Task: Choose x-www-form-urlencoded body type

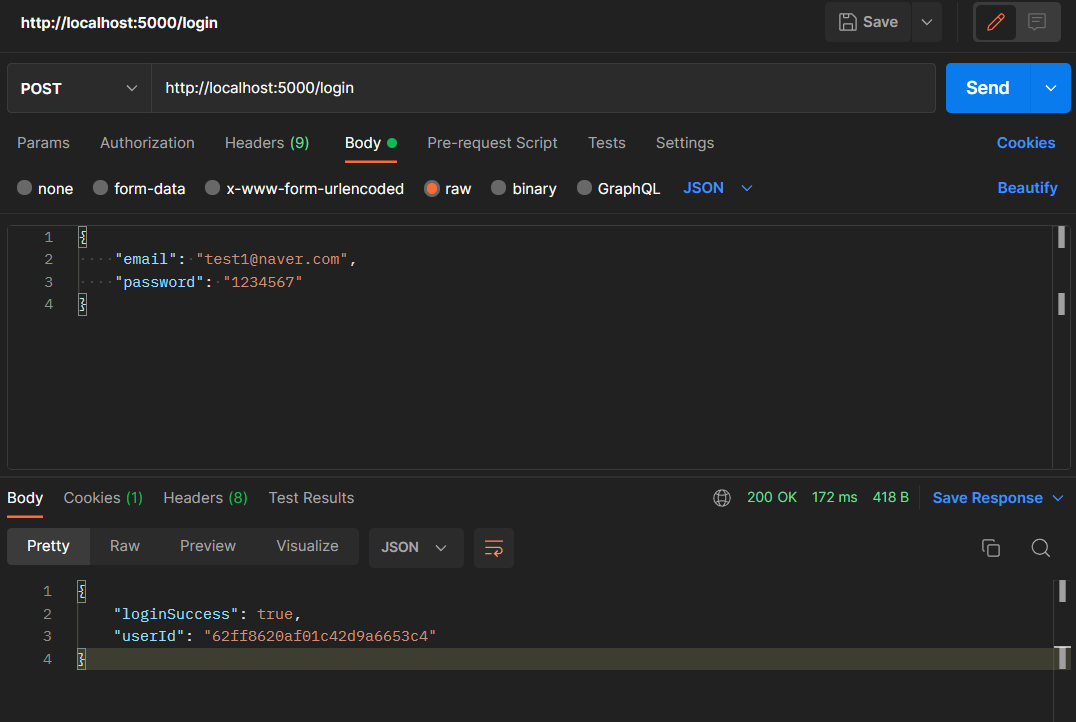Action: 213,188
